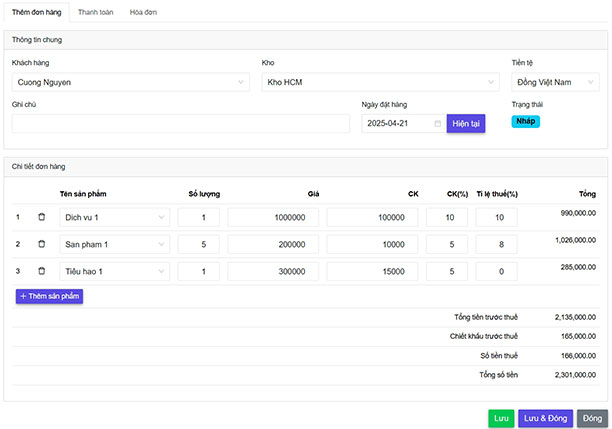This screenshot has width=612, height=429.
Task: Expand the Kho HCM warehouse dropdown
Action: coord(381,82)
